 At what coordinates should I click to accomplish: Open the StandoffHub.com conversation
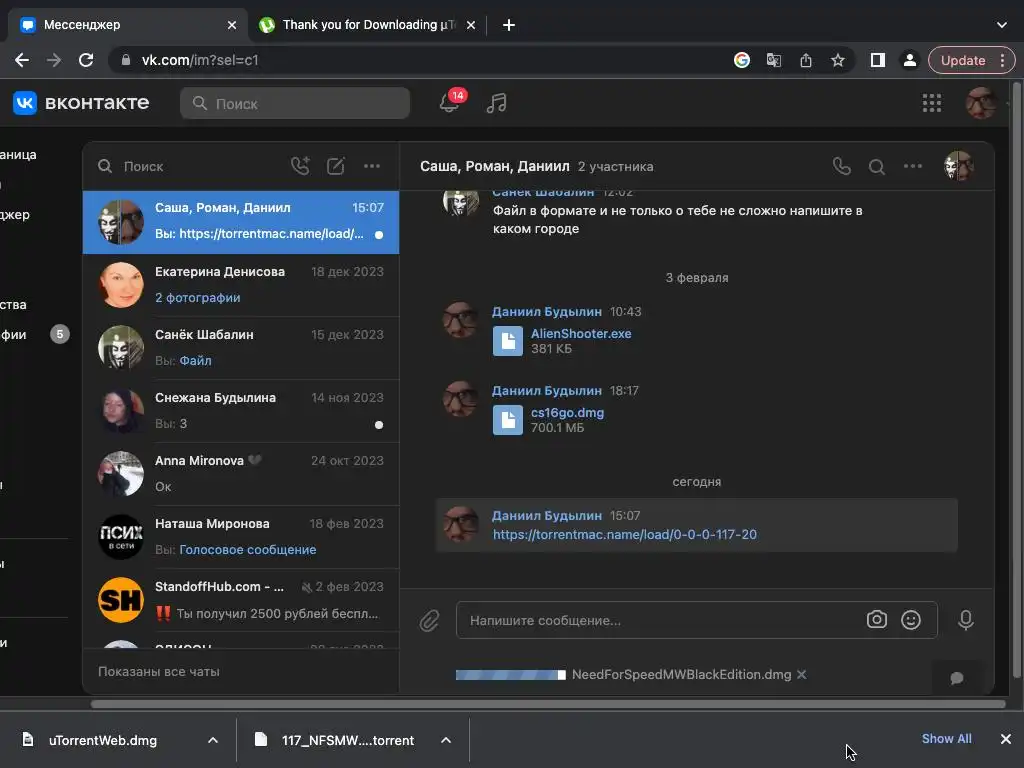240,600
